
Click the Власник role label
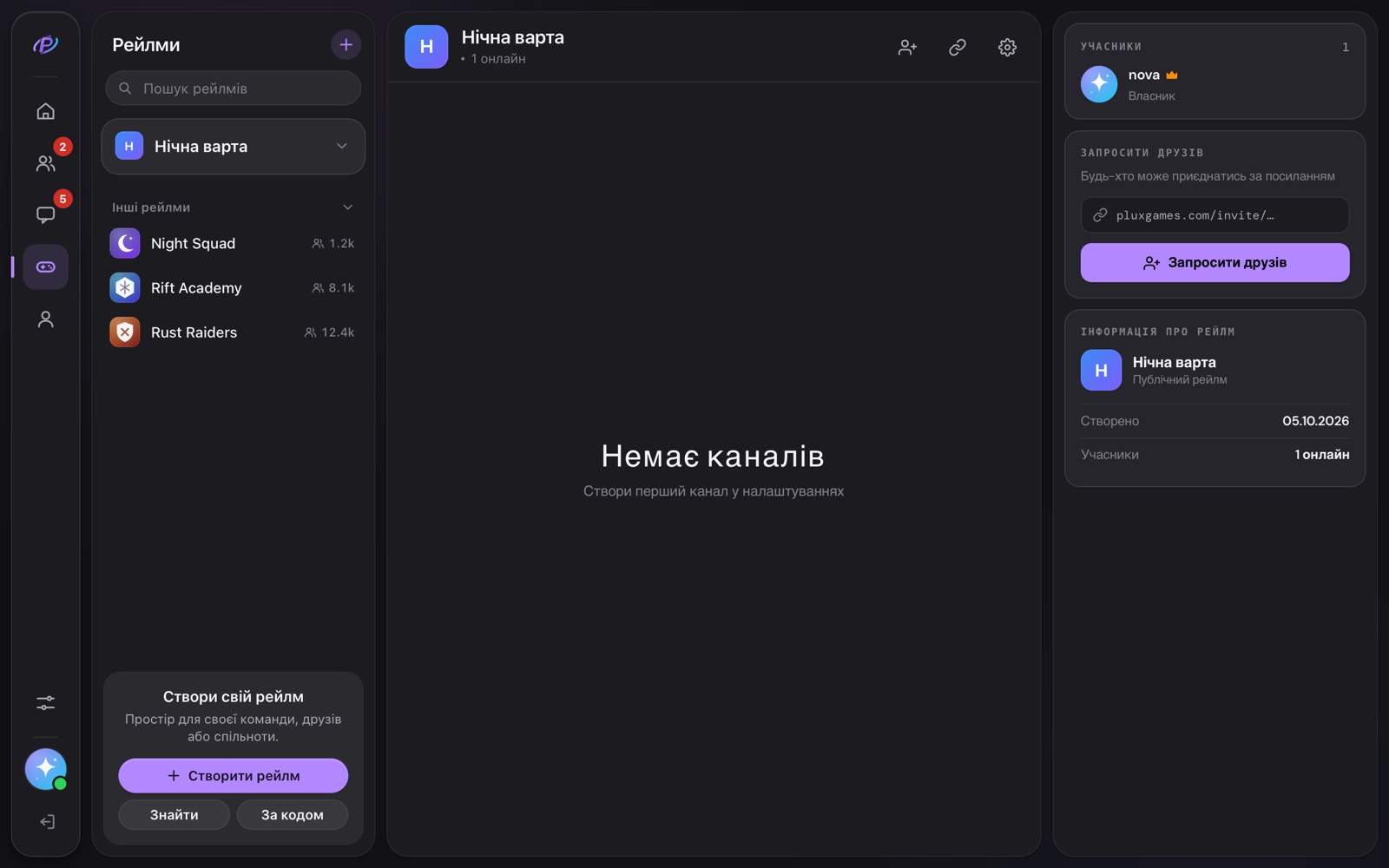pos(1151,95)
